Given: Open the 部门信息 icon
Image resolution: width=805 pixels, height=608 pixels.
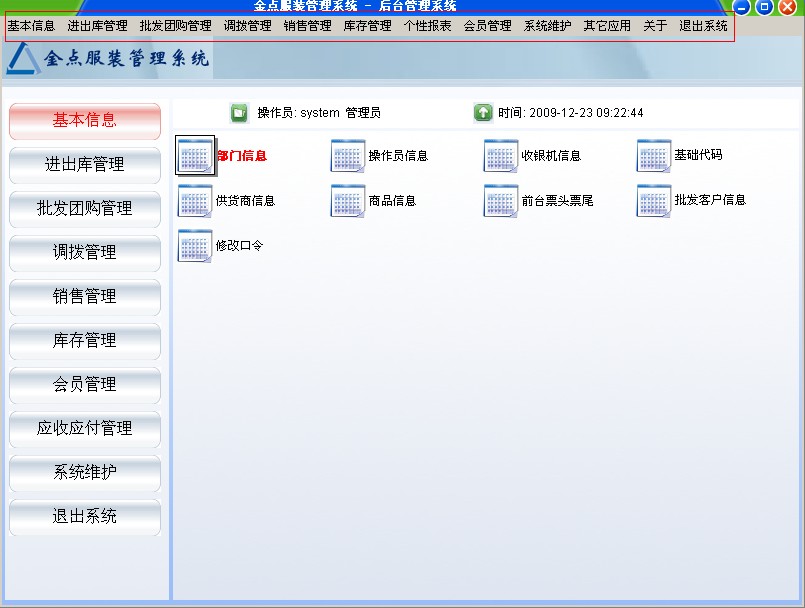Looking at the screenshot, I should coord(195,156).
